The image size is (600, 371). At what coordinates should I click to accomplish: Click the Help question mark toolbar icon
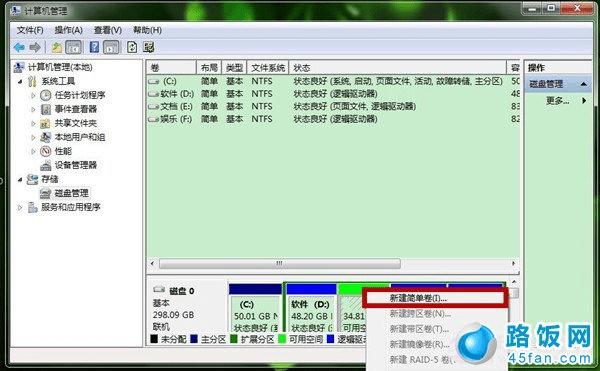click(94, 47)
